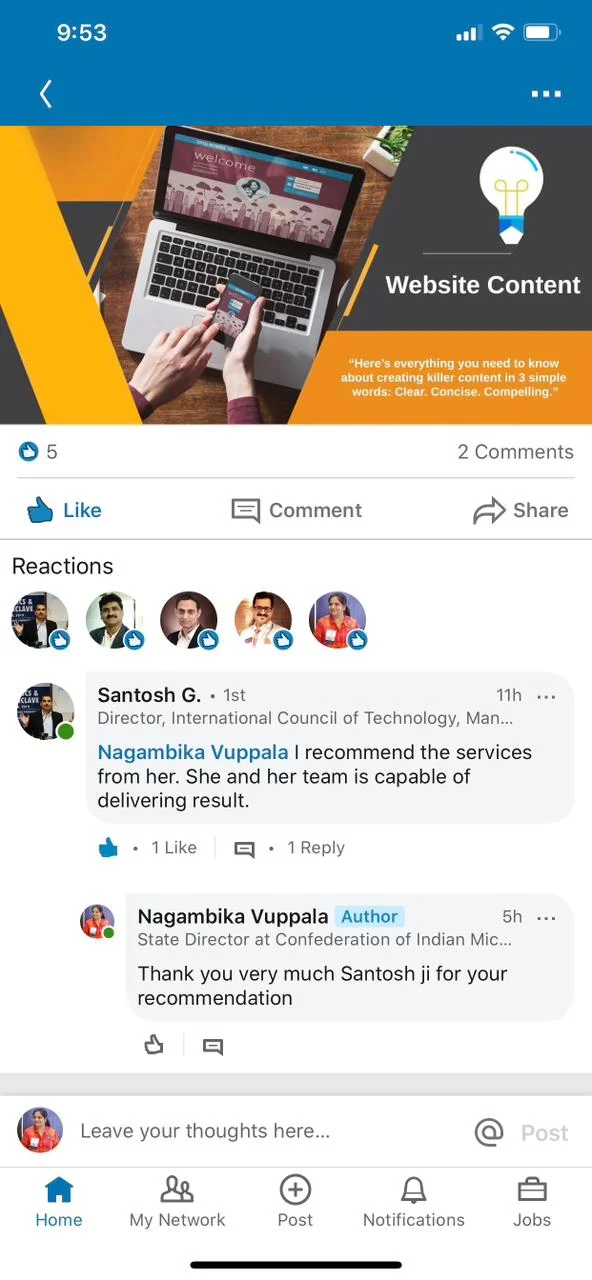Open the Notifications tab

pyautogui.click(x=413, y=1201)
